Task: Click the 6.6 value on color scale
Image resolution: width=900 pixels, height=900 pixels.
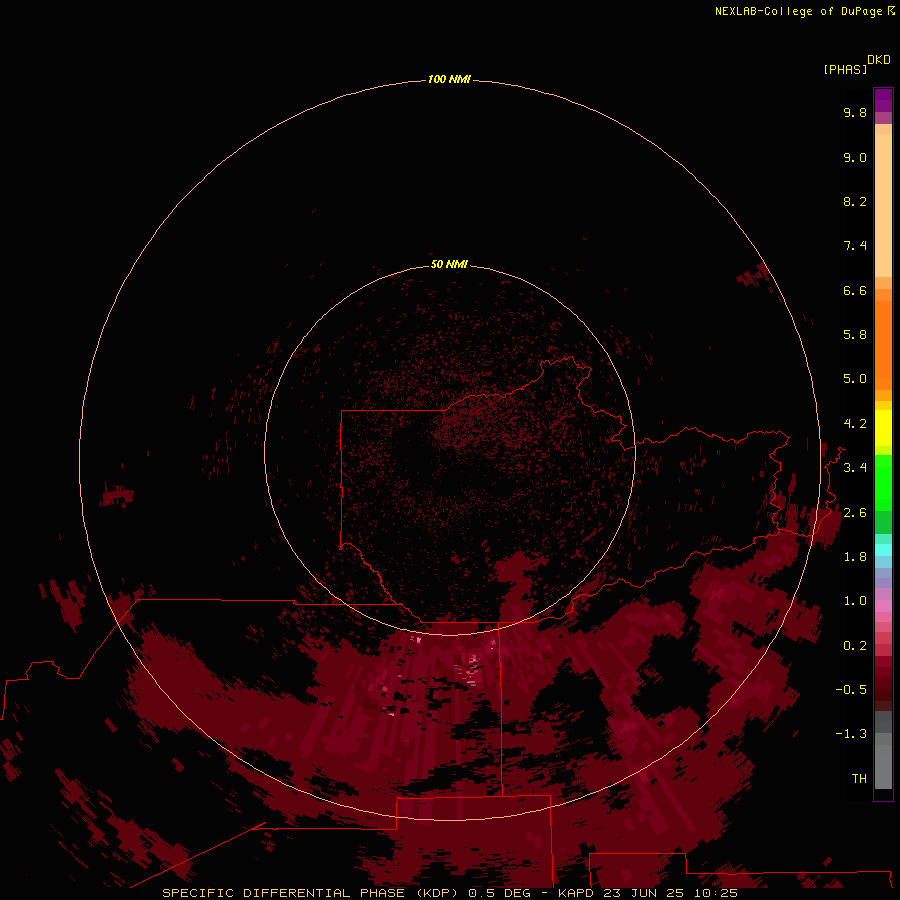Action: coord(855,290)
